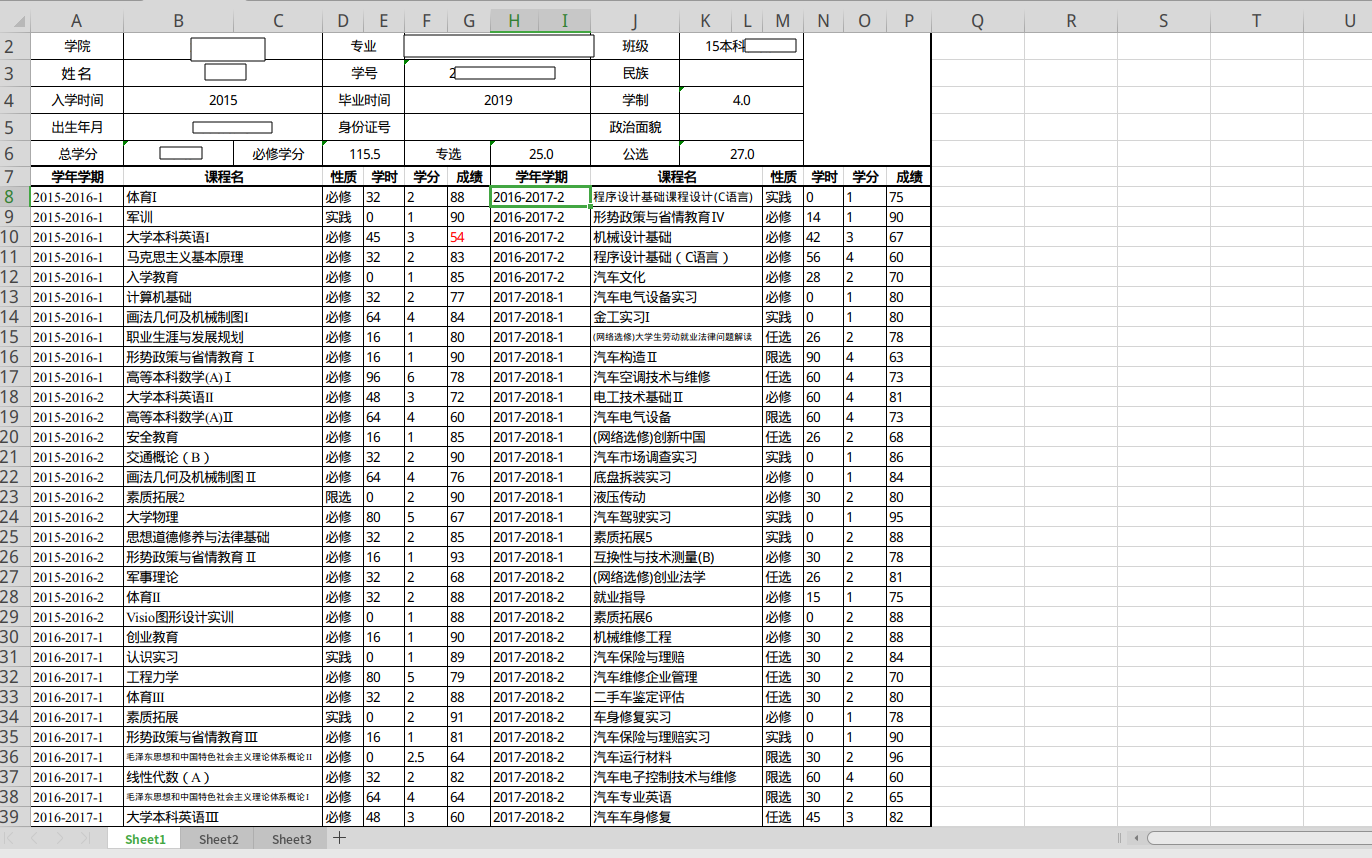Select the 金工实习I cell

click(676, 317)
